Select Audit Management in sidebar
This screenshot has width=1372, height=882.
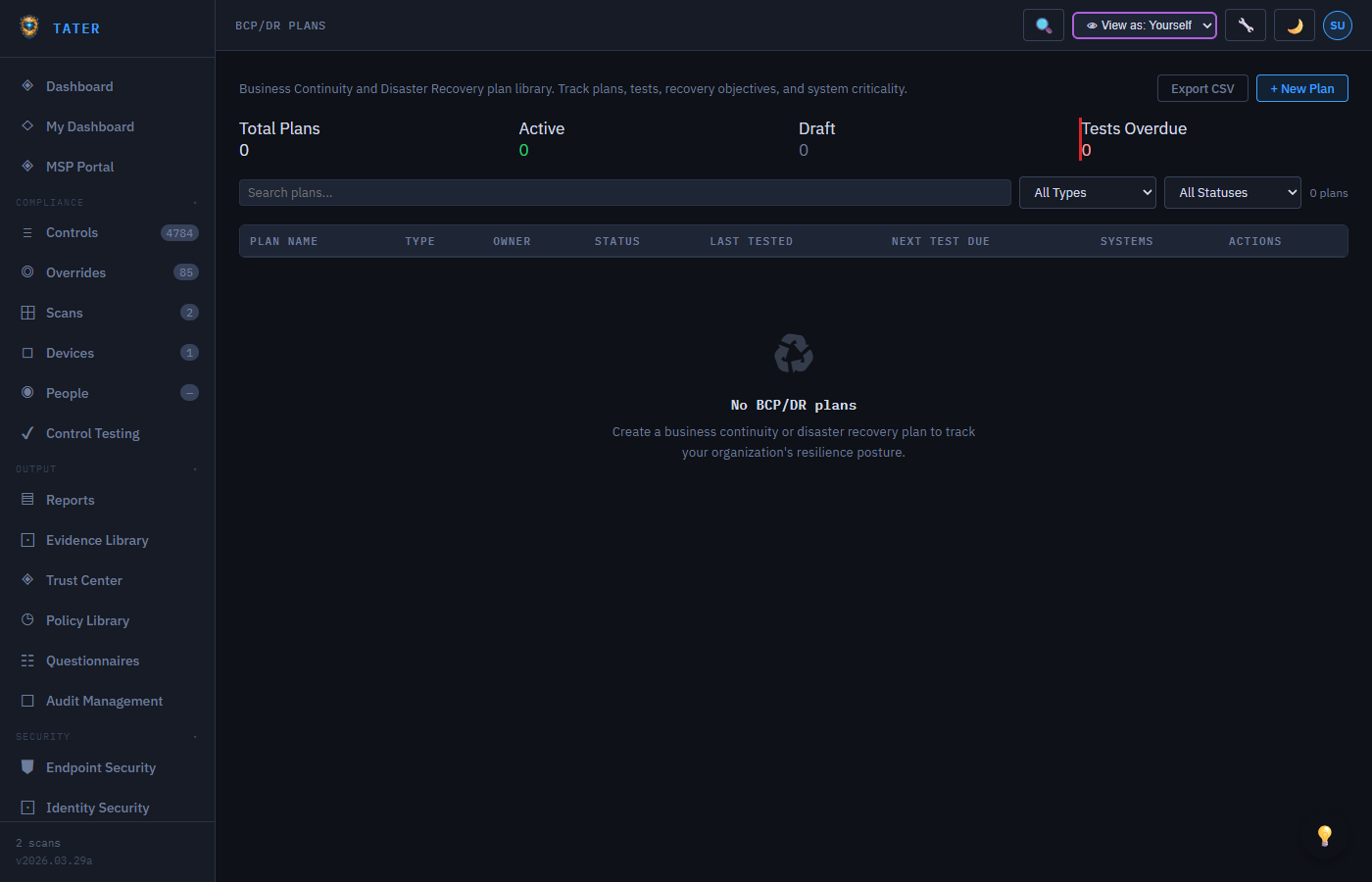coord(108,701)
